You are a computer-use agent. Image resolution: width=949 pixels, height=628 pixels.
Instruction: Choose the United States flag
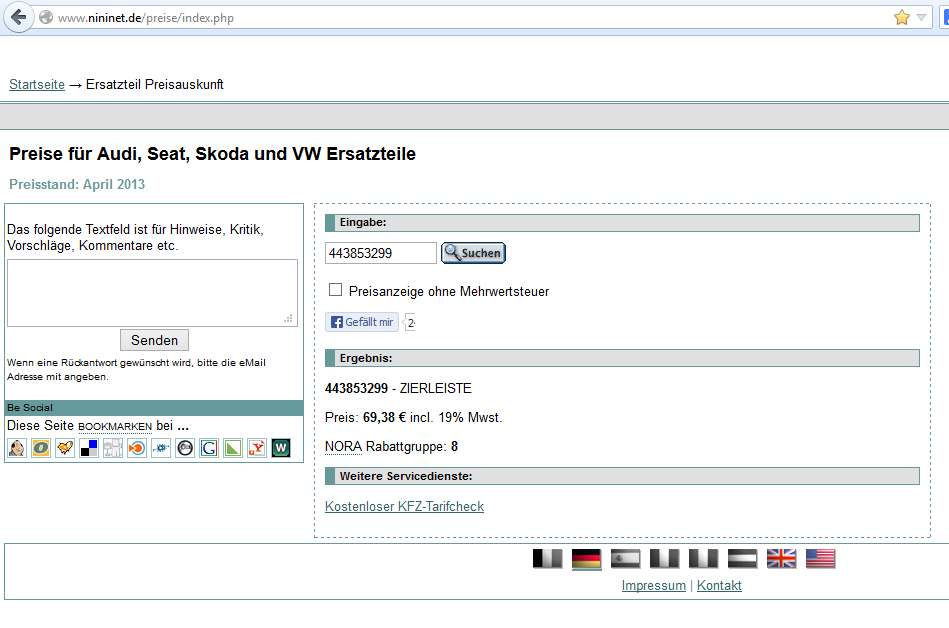coord(820,559)
